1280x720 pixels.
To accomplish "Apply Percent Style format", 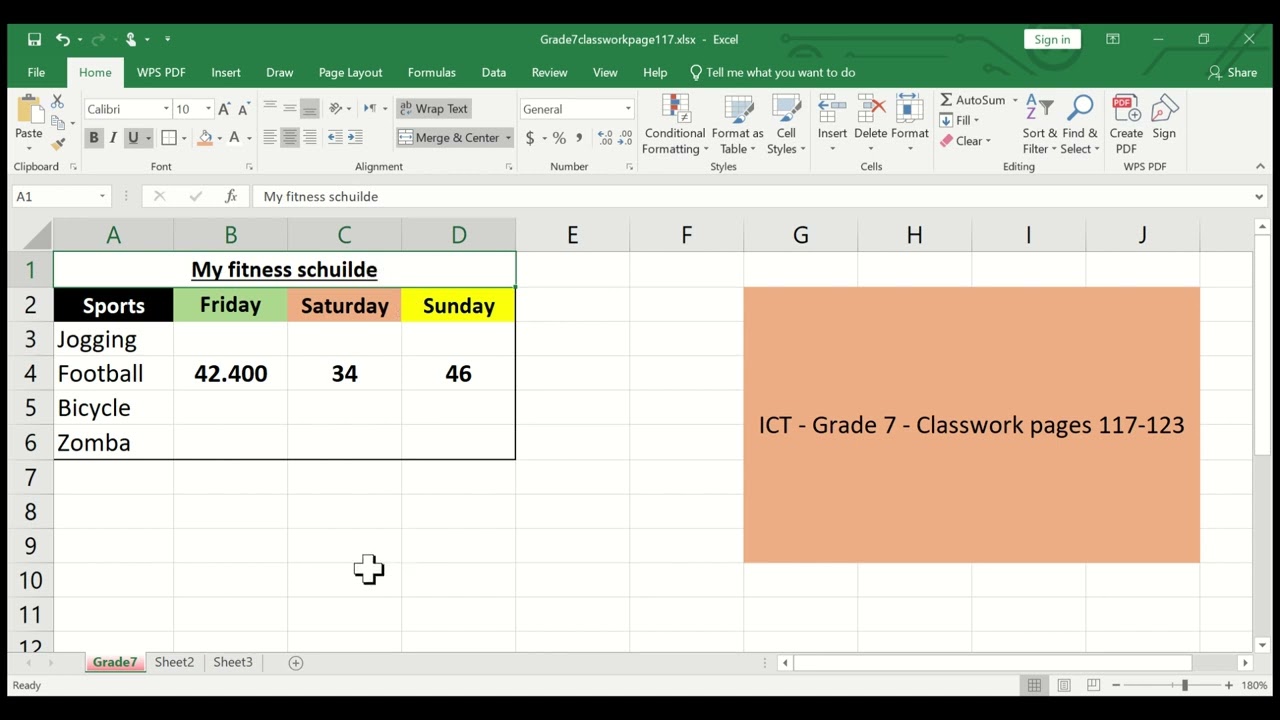I will point(559,138).
